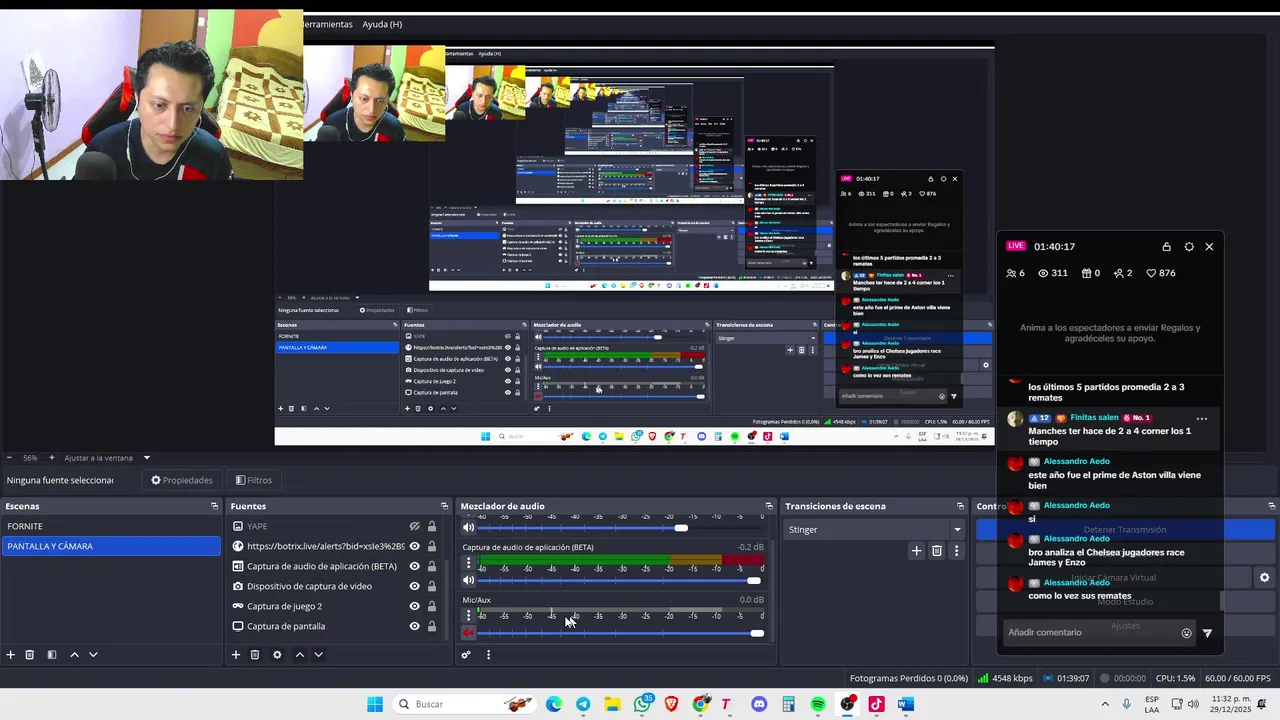The width and height of the screenshot is (1280, 720).
Task: Pop out Escenas dock panel
Action: (214, 506)
